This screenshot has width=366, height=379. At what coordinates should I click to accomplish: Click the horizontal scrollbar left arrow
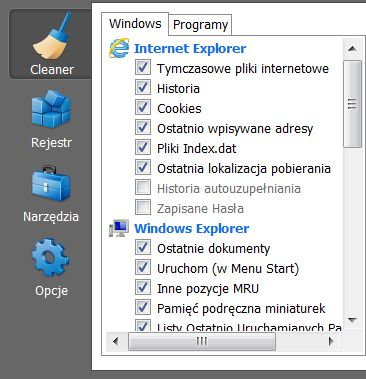click(x=116, y=341)
